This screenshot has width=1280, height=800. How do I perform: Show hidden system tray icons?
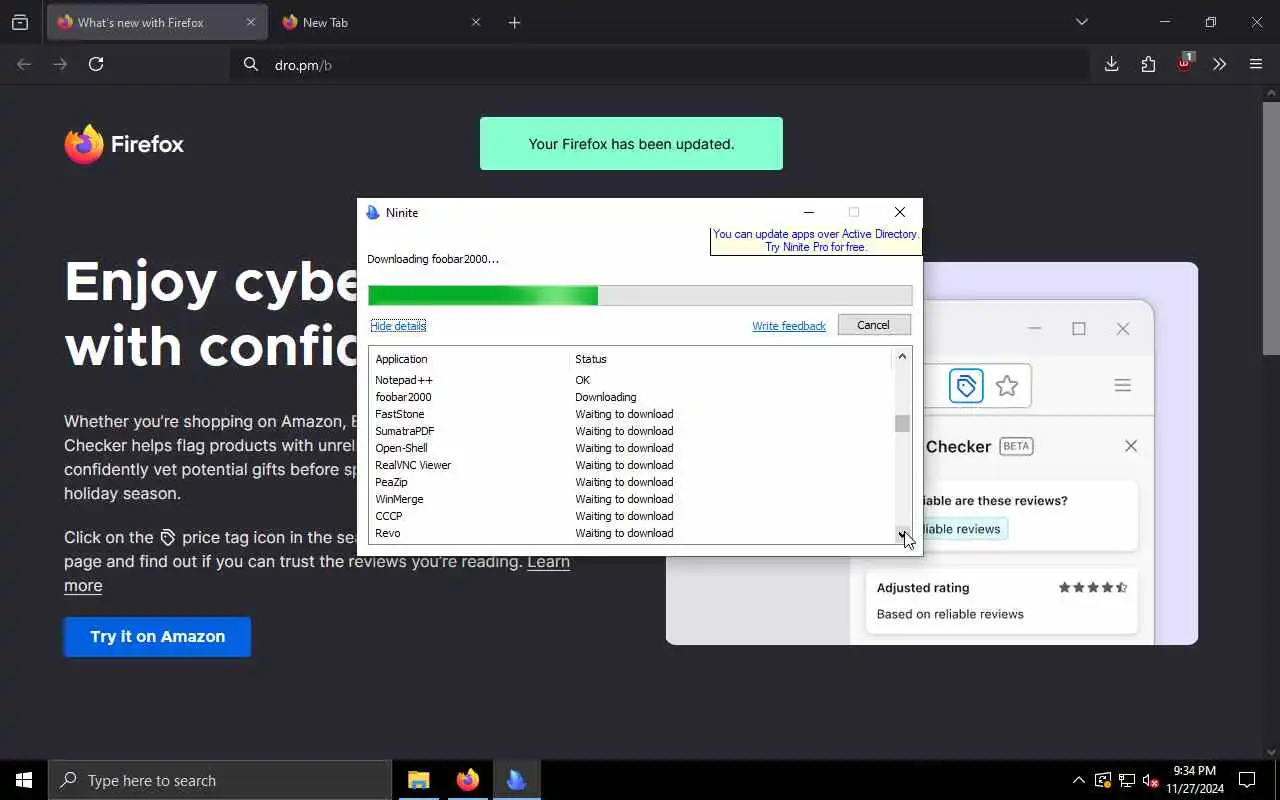tap(1078, 780)
